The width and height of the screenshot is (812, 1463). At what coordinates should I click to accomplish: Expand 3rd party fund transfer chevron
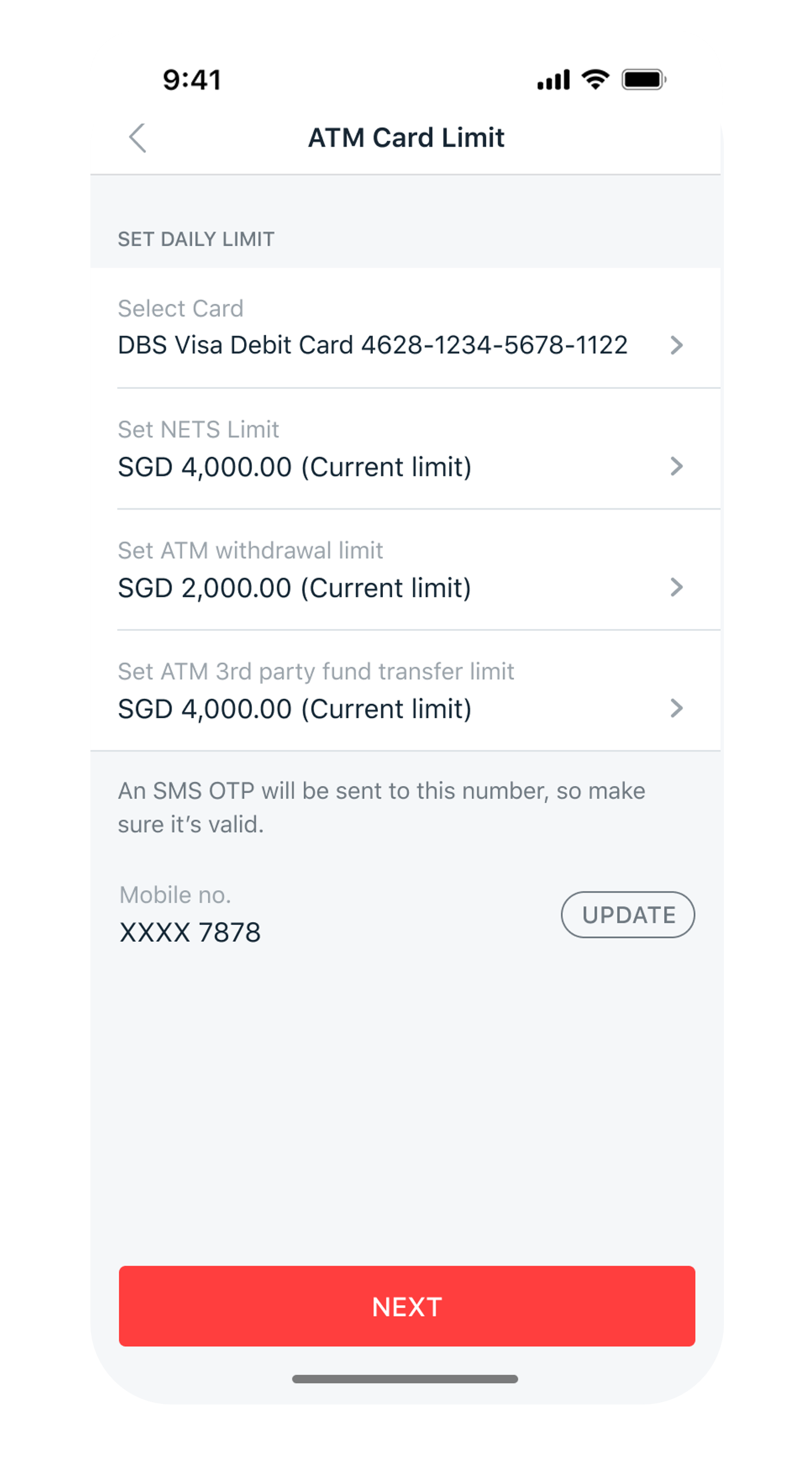677,708
